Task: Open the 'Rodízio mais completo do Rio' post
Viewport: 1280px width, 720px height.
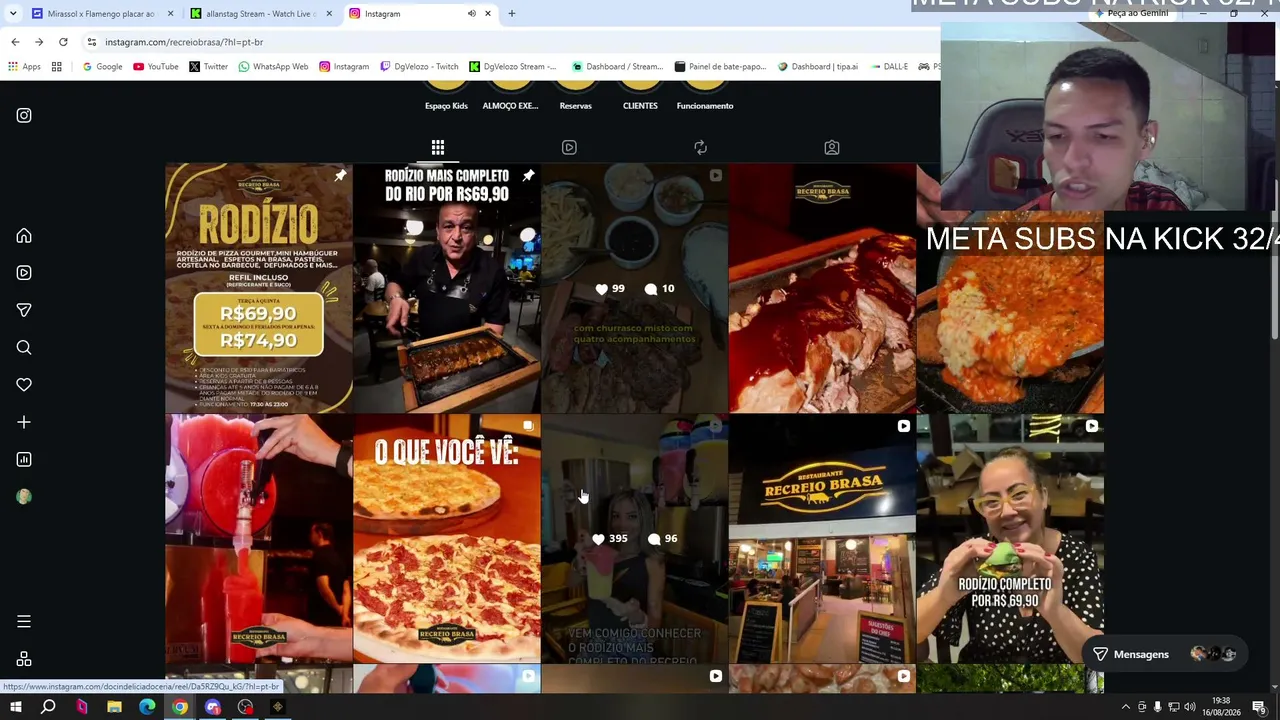Action: 447,288
